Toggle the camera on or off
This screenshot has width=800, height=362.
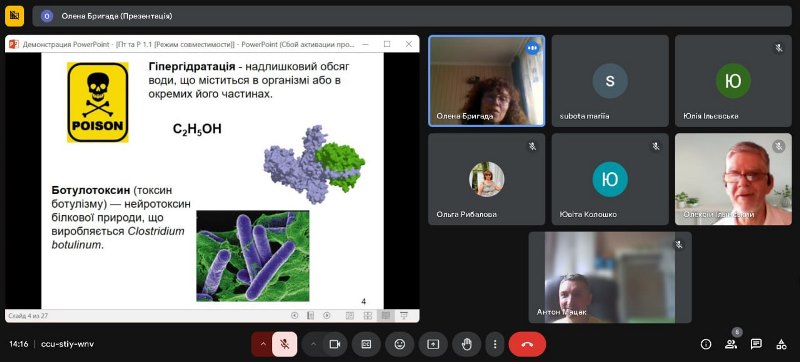click(x=335, y=345)
